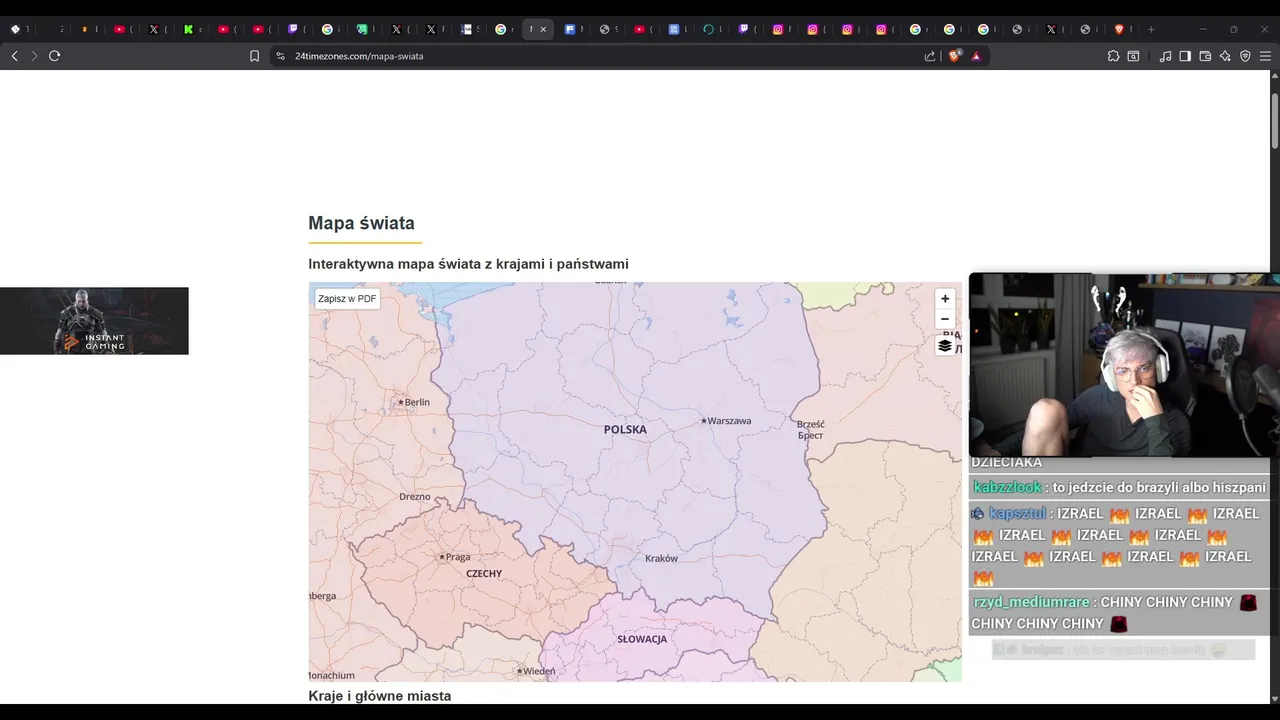
Task: Click Drezno on the map
Action: pyautogui.click(x=415, y=497)
